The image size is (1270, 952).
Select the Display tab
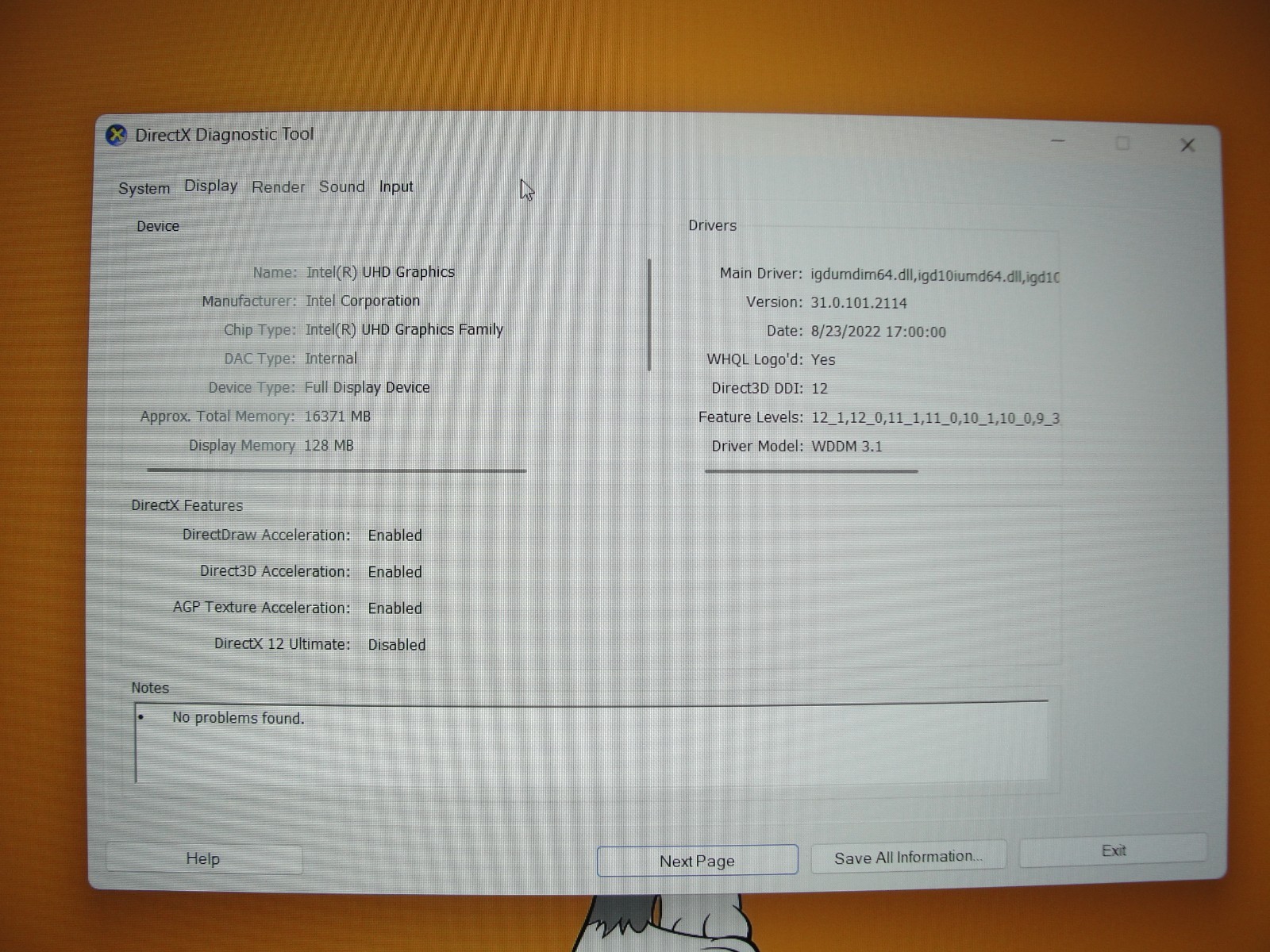click(x=211, y=186)
